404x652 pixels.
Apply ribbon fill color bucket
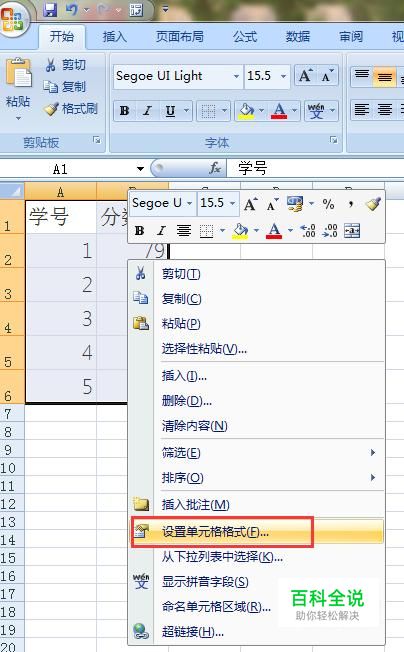click(246, 111)
